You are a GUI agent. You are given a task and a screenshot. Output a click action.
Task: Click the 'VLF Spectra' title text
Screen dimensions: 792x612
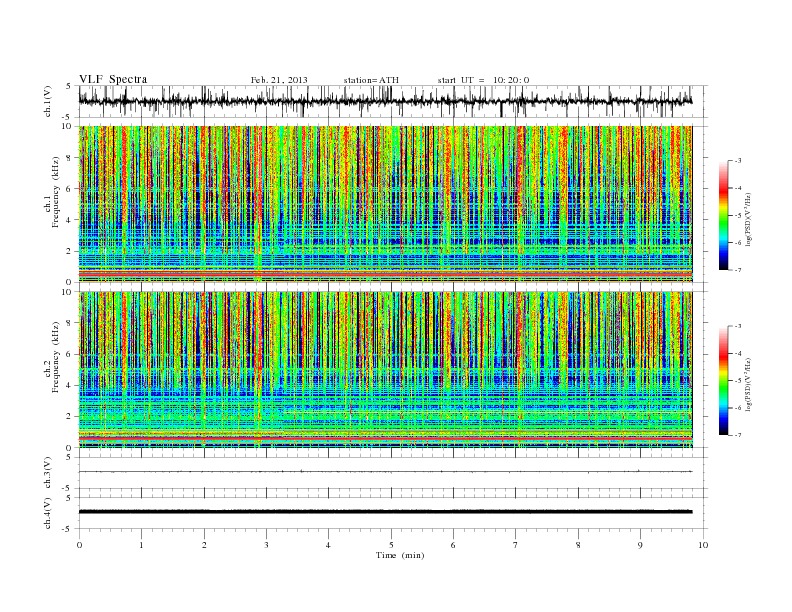click(x=113, y=79)
